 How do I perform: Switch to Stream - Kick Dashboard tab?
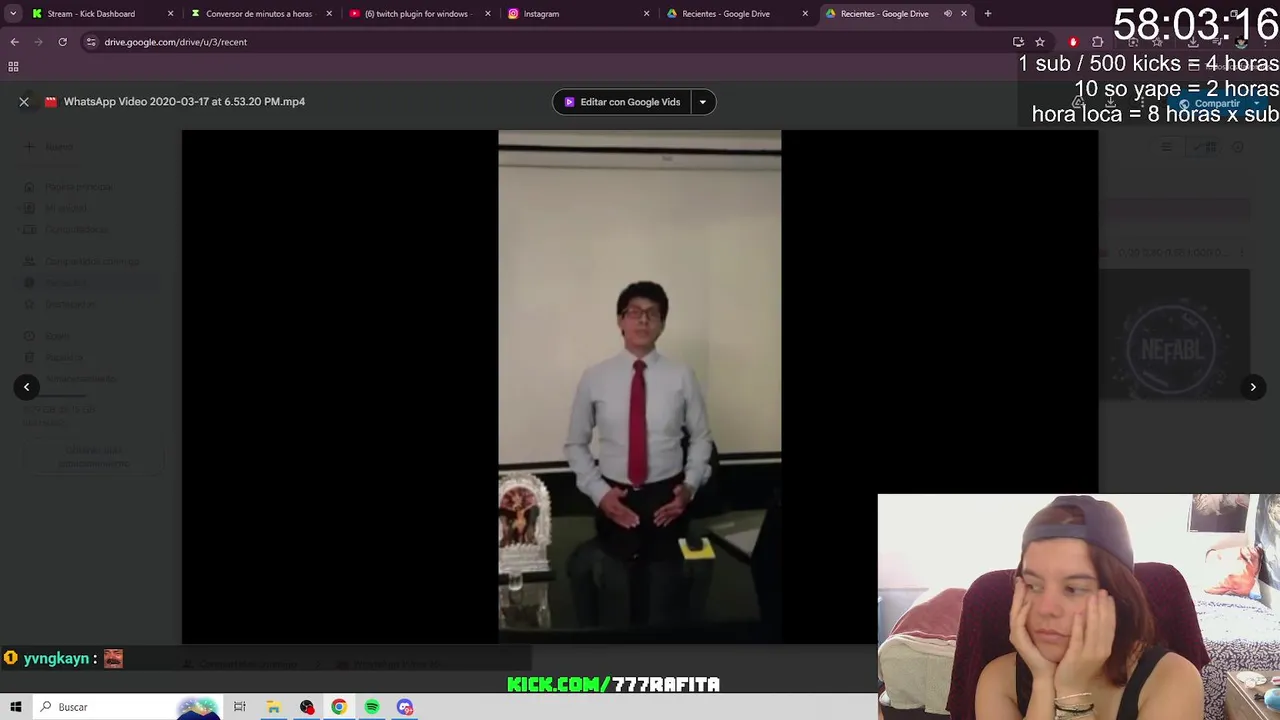[92, 14]
